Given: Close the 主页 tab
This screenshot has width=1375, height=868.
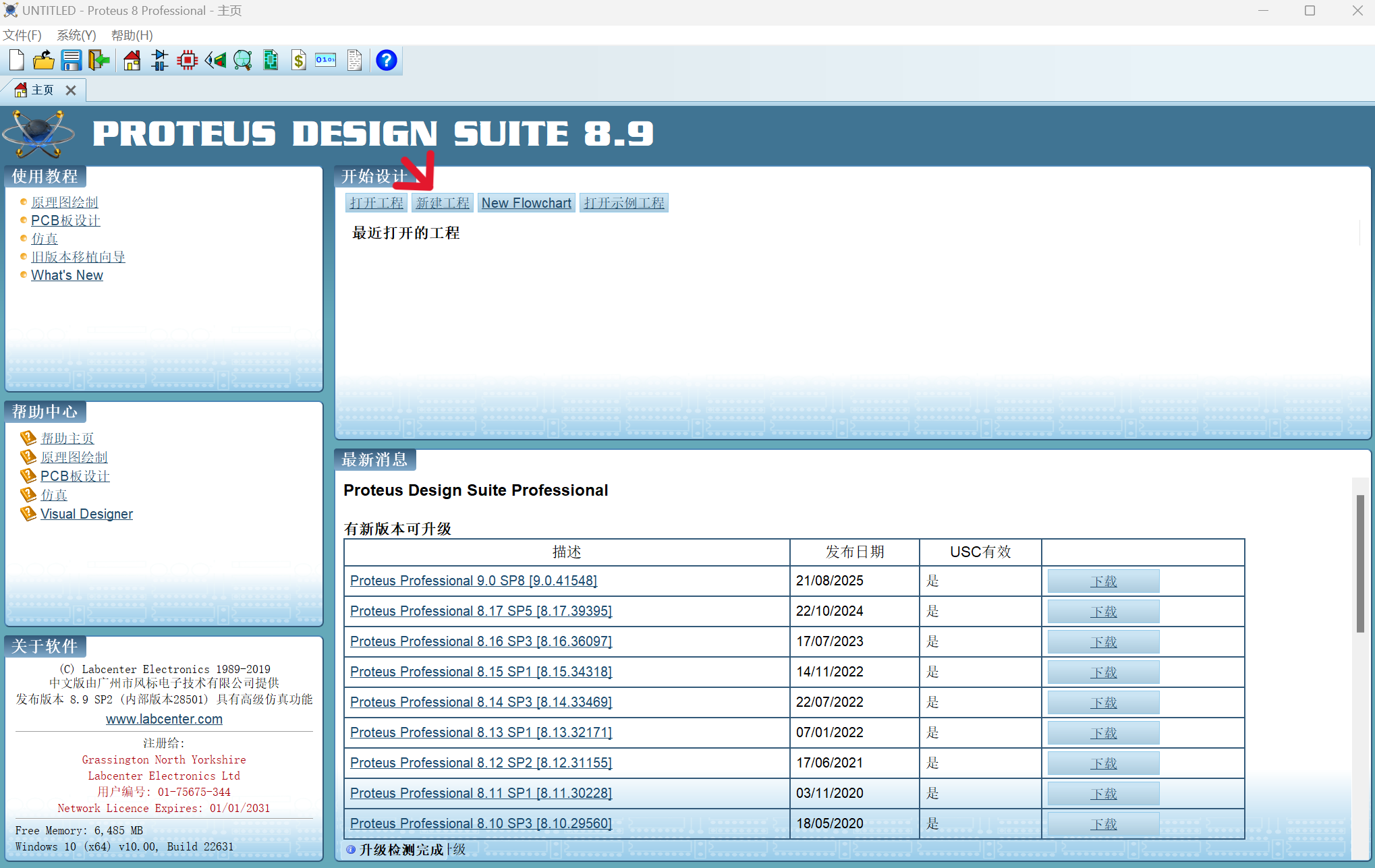Looking at the screenshot, I should pos(71,90).
